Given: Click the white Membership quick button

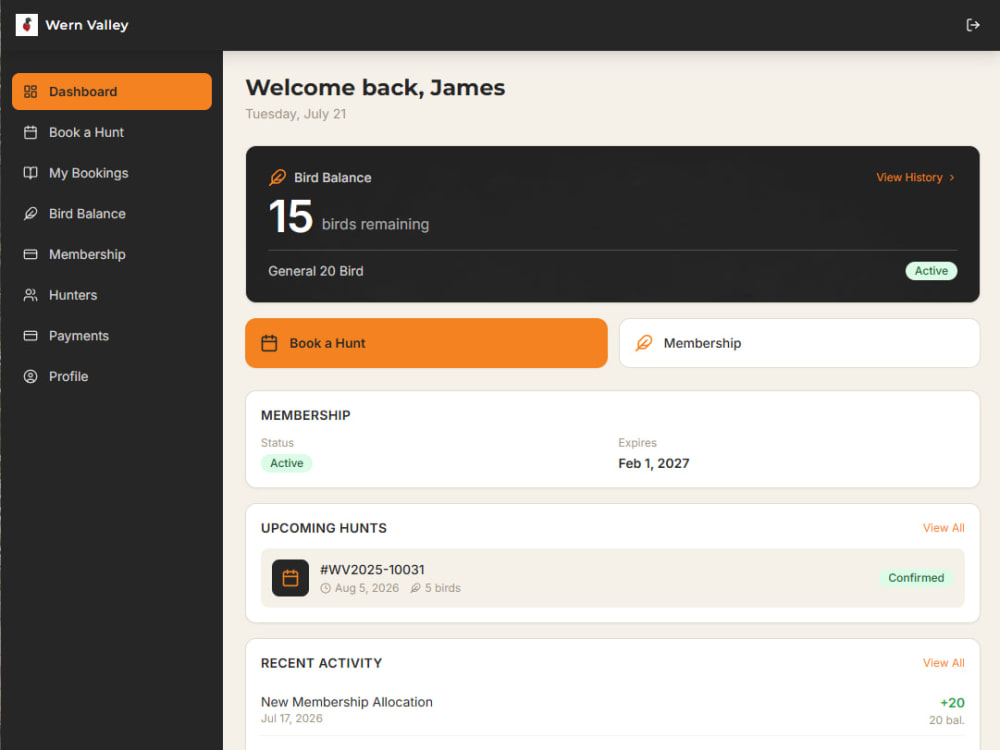Looking at the screenshot, I should 799,343.
